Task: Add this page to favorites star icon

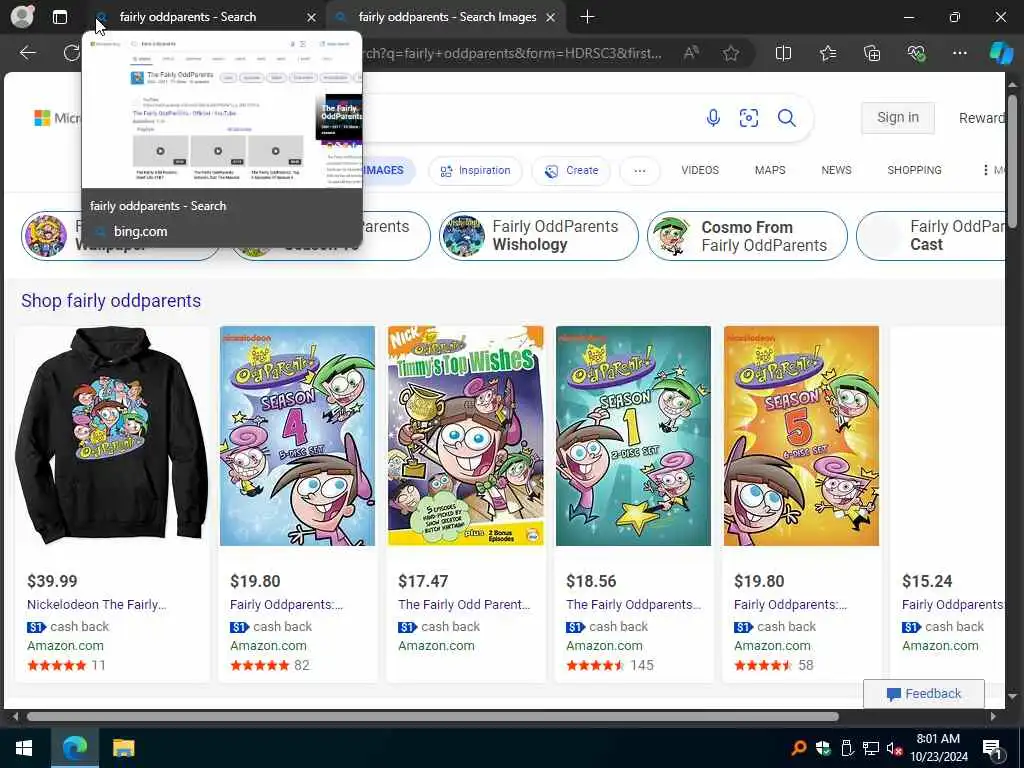Action: pyautogui.click(x=731, y=53)
